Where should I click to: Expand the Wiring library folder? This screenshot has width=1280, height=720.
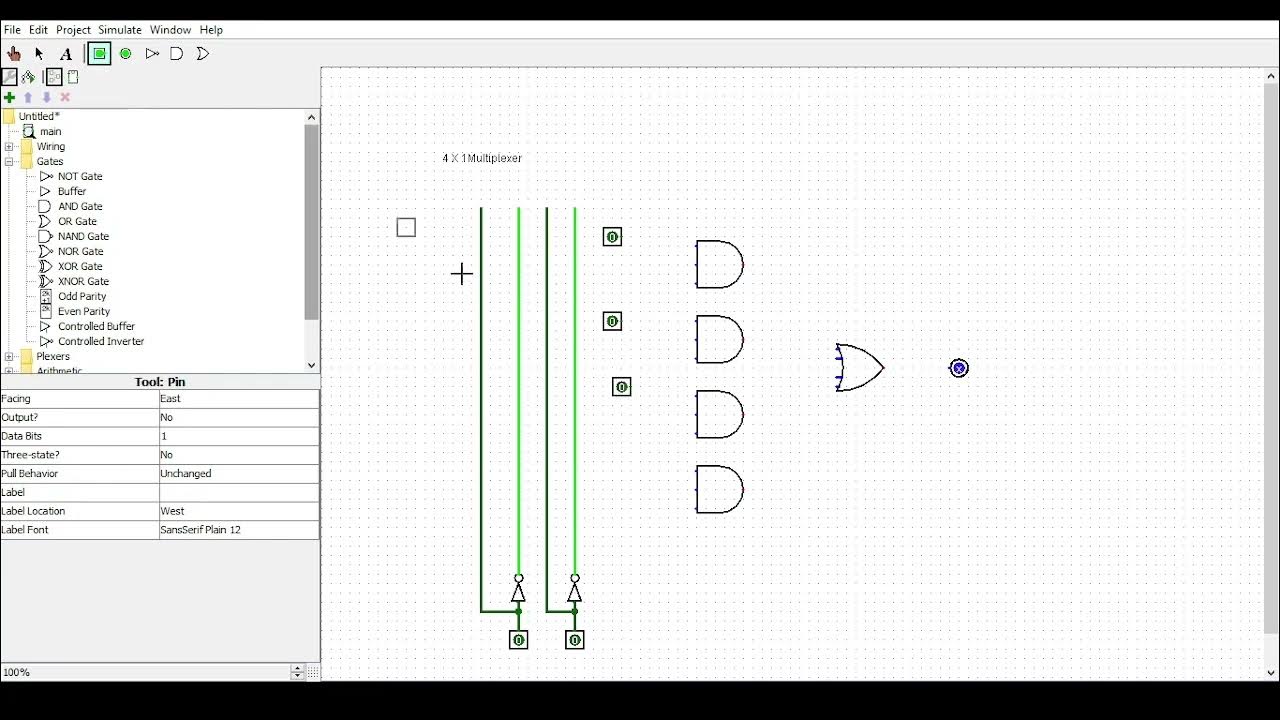point(9,146)
